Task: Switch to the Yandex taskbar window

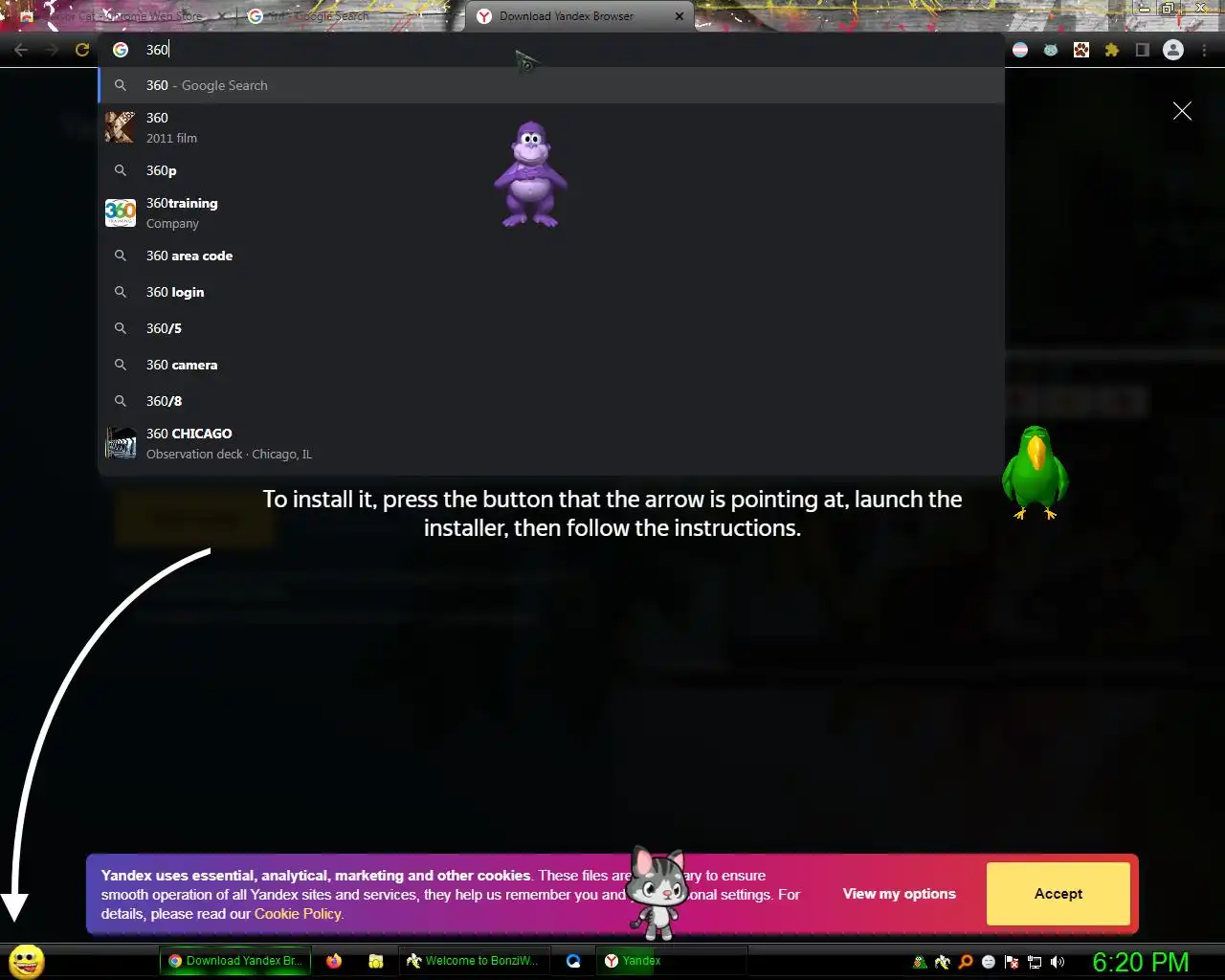Action: pyautogui.click(x=673, y=961)
